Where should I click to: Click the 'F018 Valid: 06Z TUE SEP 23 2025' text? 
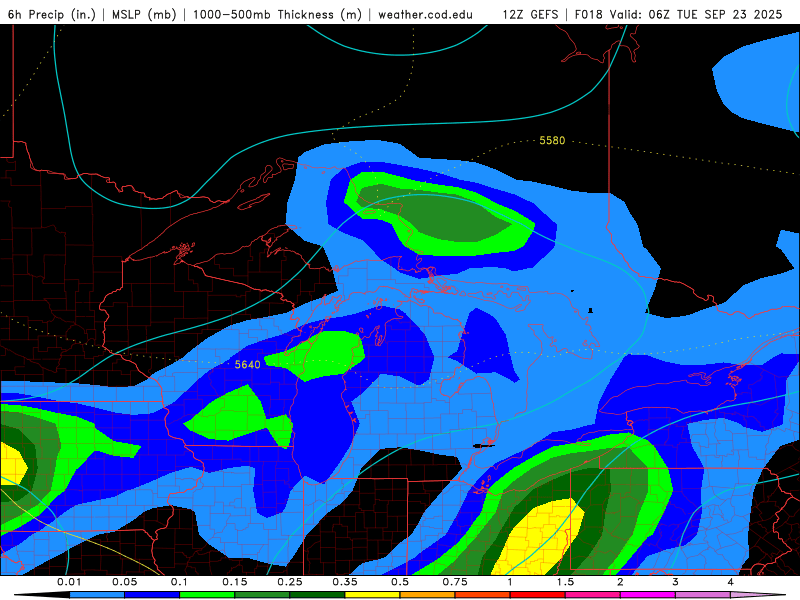678,14
